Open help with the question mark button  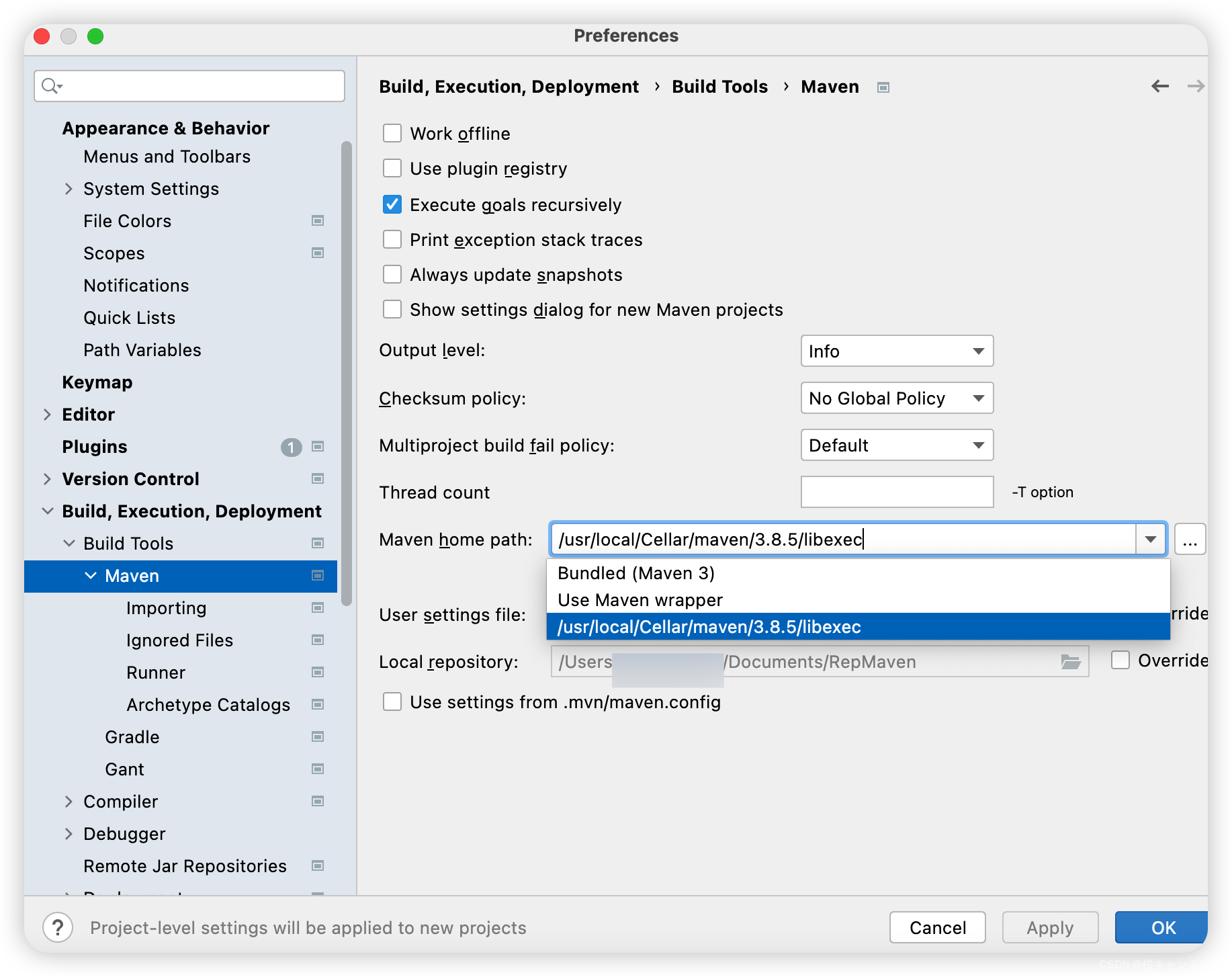(58, 928)
